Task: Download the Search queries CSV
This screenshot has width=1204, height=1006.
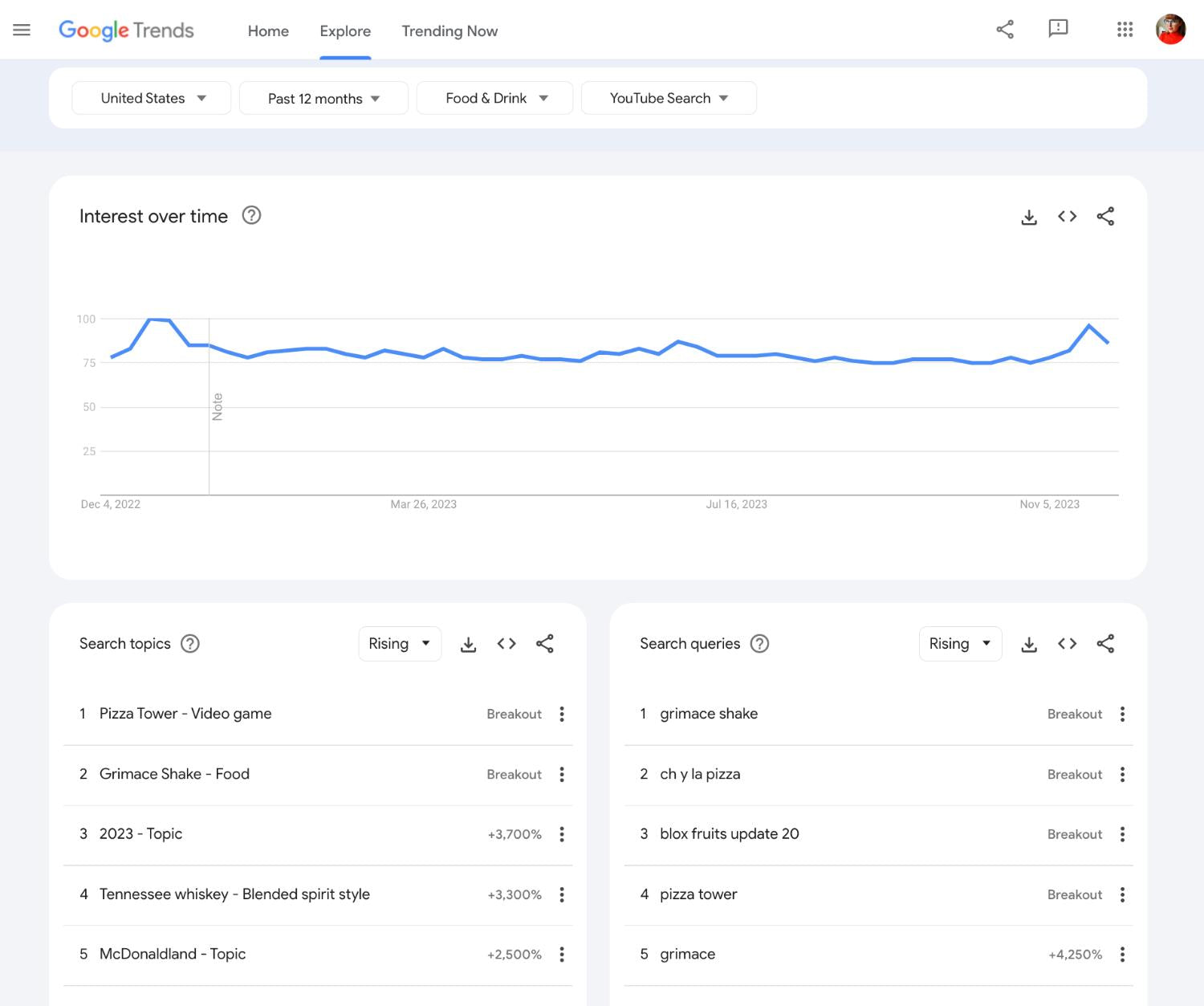Action: pyautogui.click(x=1029, y=644)
